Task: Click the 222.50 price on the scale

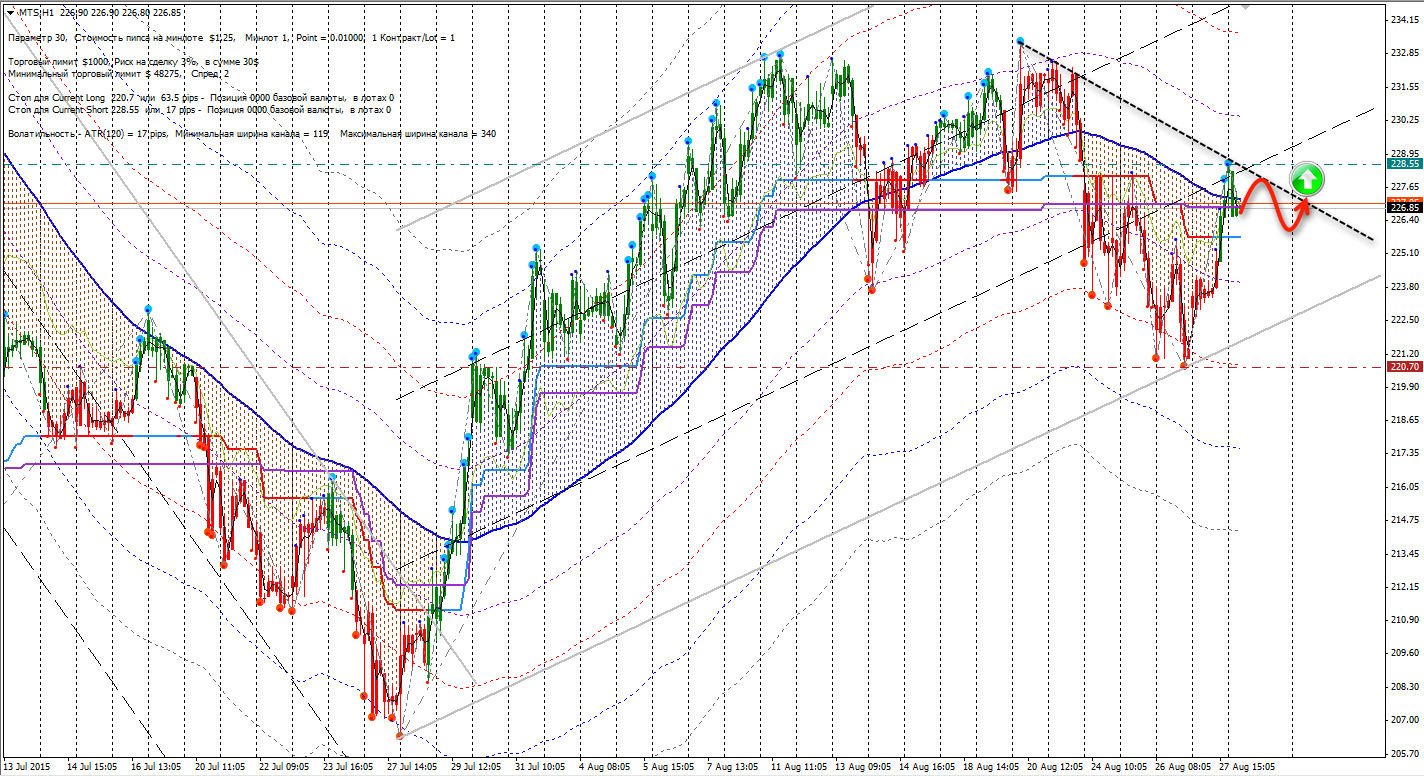Action: click(x=1404, y=319)
